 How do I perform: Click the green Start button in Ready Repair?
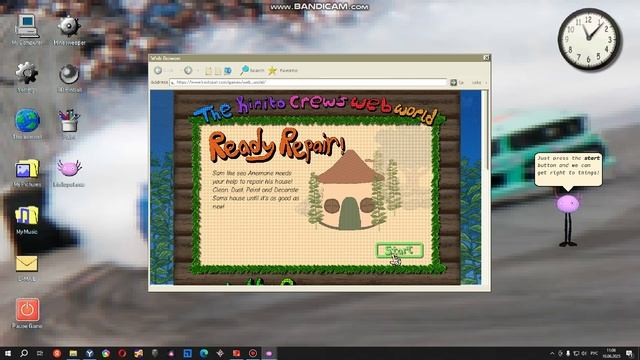pos(399,251)
